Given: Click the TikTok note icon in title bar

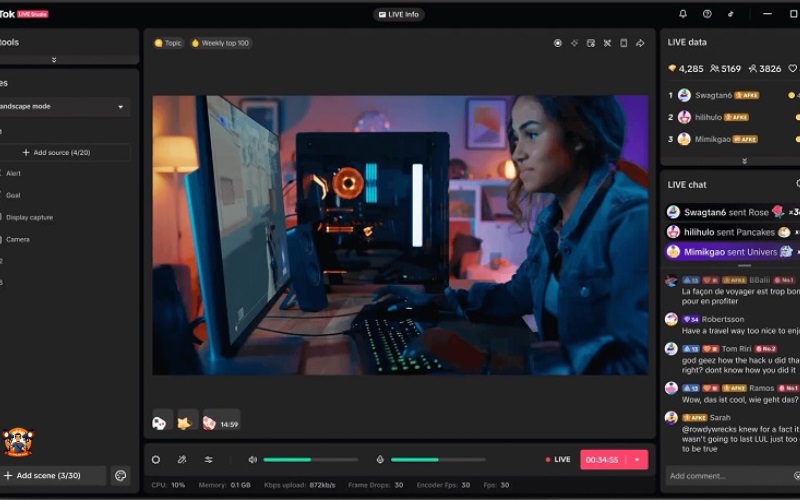Looking at the screenshot, I should point(731,14).
